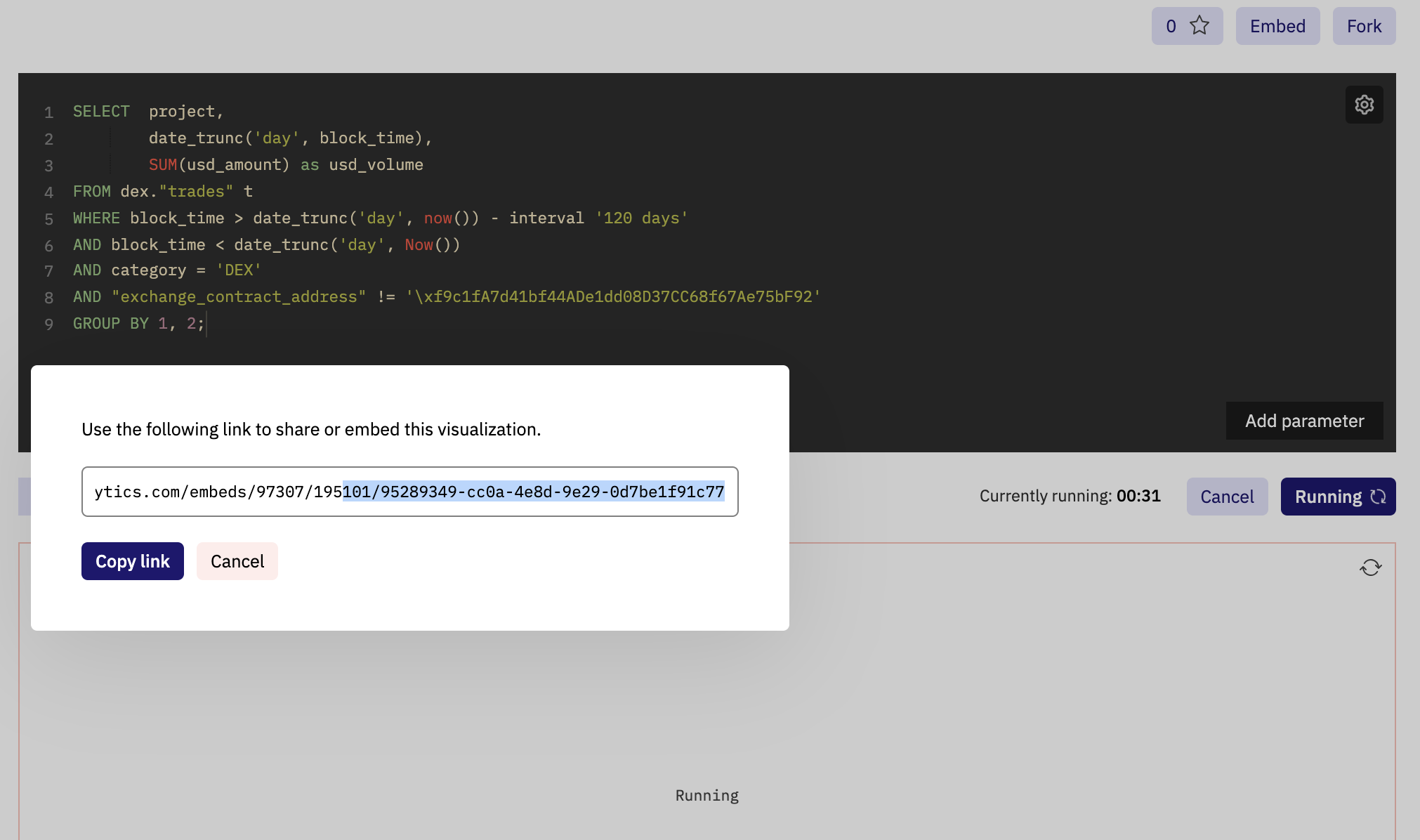1420x840 pixels.
Task: Click the usd_volume alias in the query
Action: 376,165
